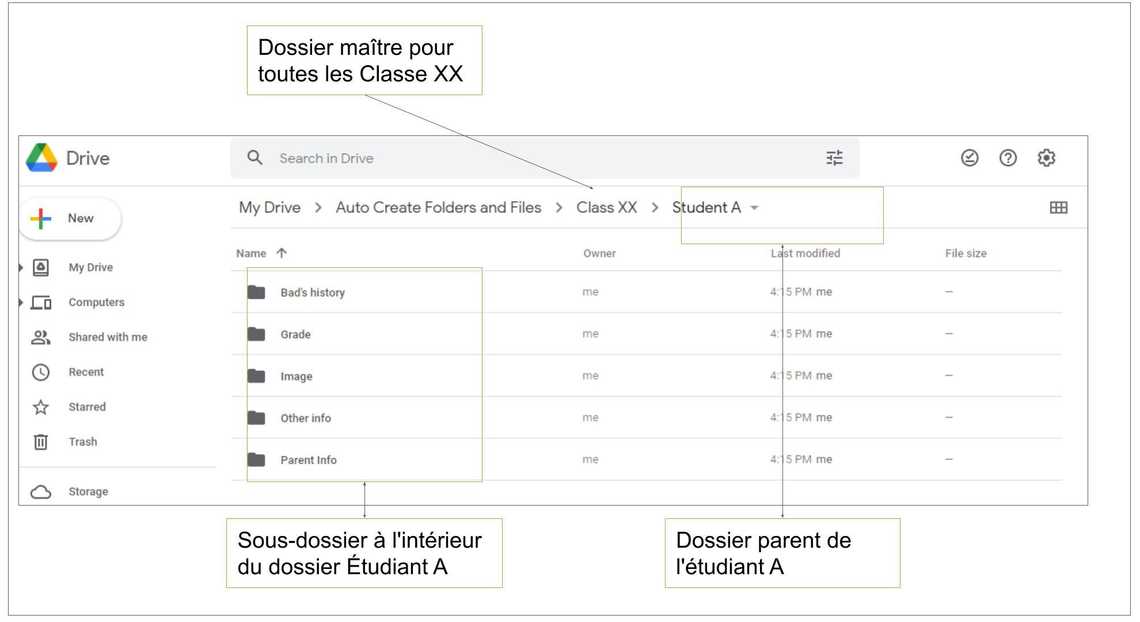This screenshot has width=1140, height=622.
Task: Open the offline ready status icon
Action: [969, 158]
